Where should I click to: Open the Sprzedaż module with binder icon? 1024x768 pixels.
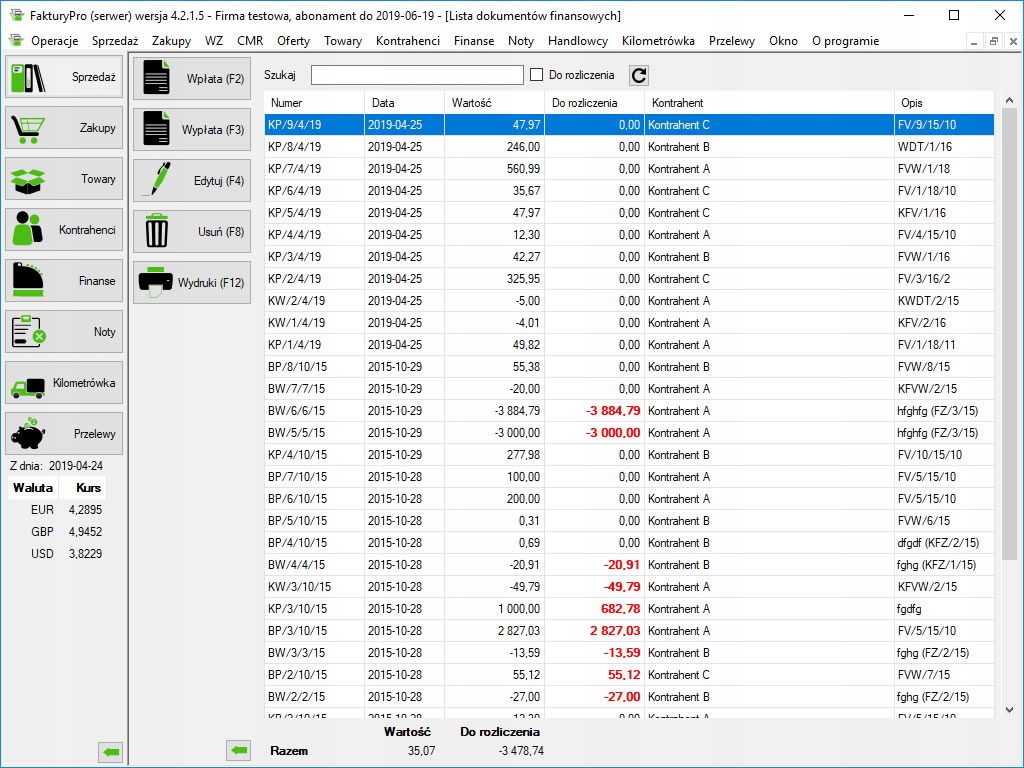[64, 77]
